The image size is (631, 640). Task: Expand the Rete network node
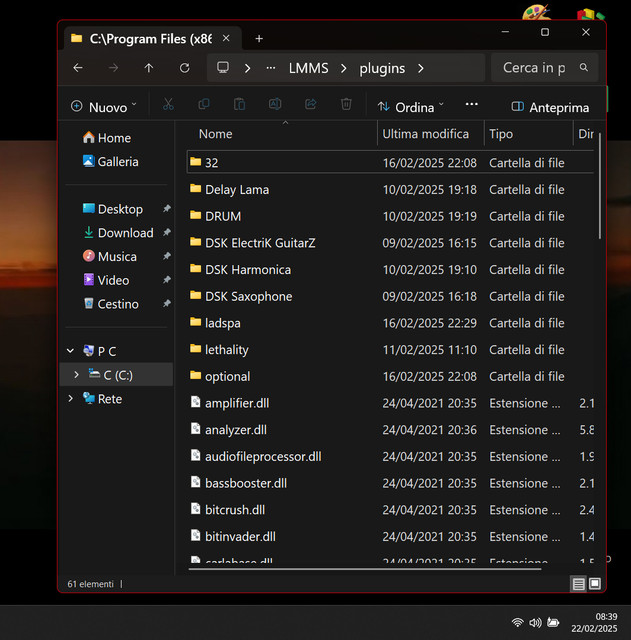[x=71, y=398]
